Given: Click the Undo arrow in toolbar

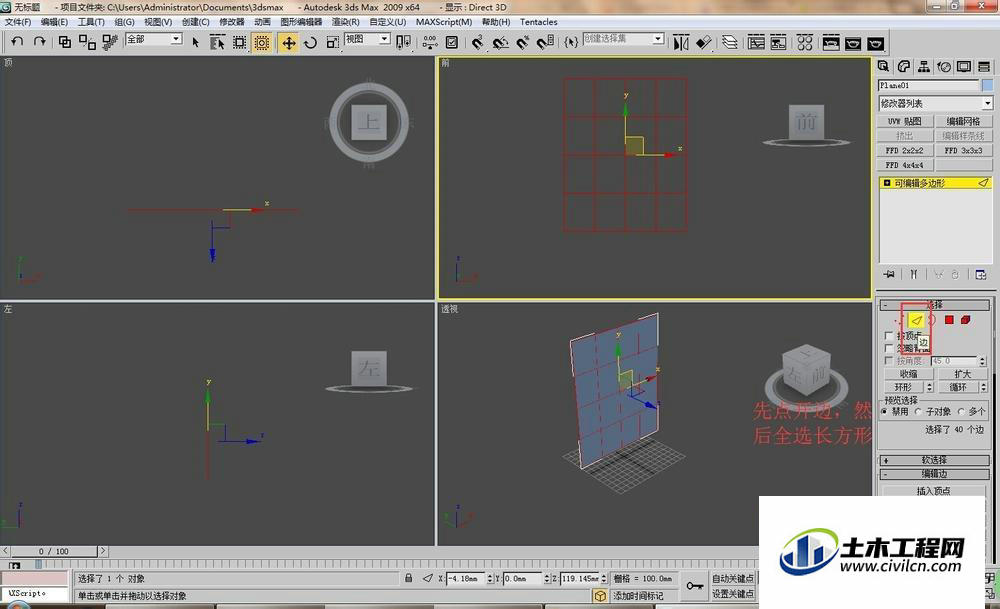Looking at the screenshot, I should [17, 42].
